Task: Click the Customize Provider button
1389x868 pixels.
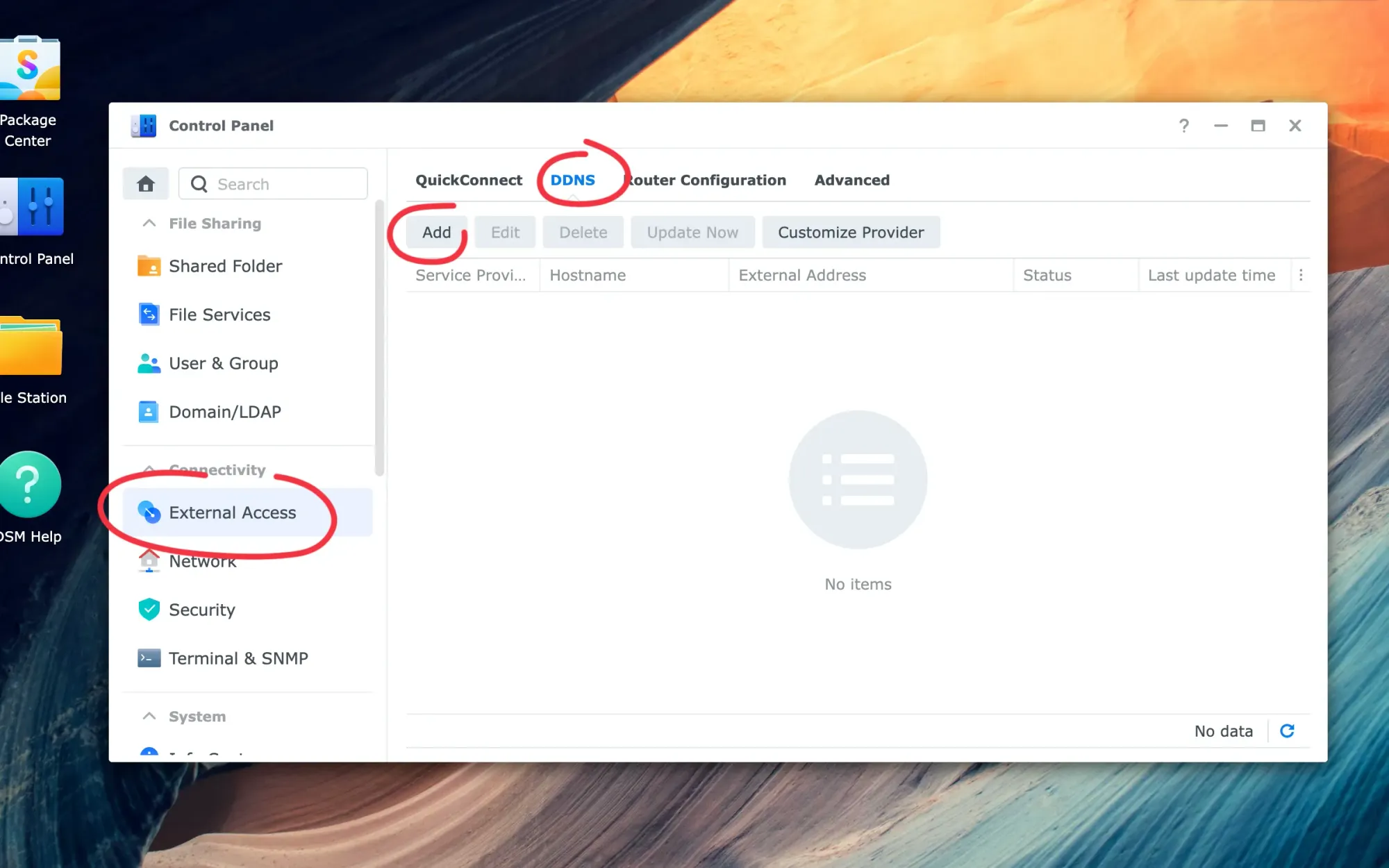Action: tap(851, 232)
